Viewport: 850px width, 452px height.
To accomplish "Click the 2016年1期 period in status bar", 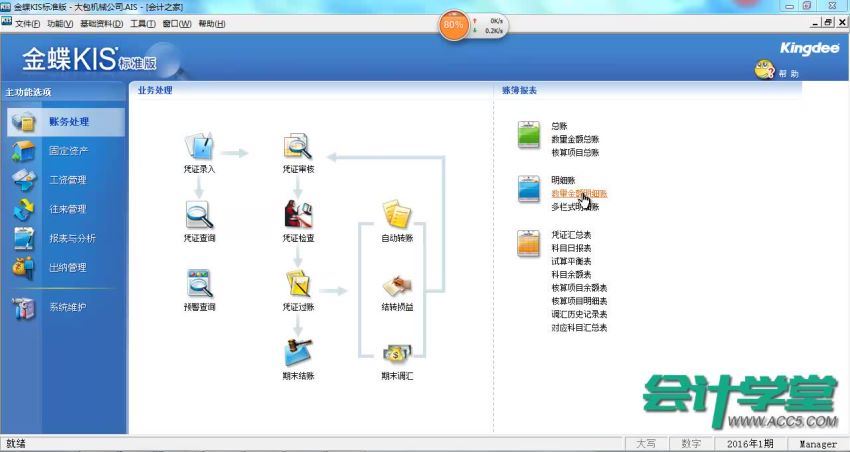I will 750,444.
